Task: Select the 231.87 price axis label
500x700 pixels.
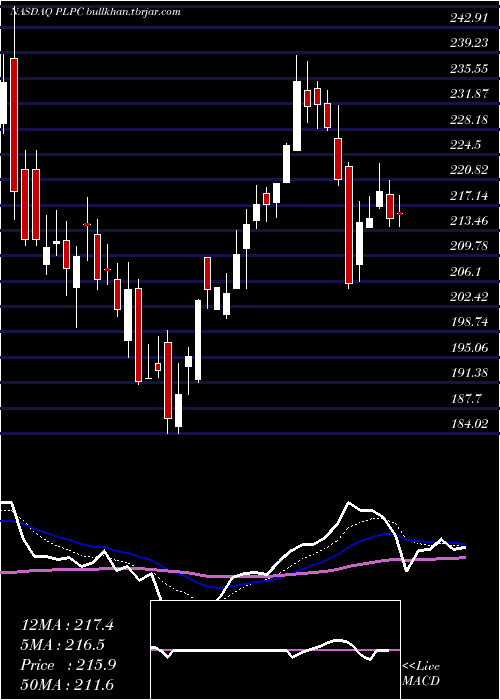Action: (469, 94)
